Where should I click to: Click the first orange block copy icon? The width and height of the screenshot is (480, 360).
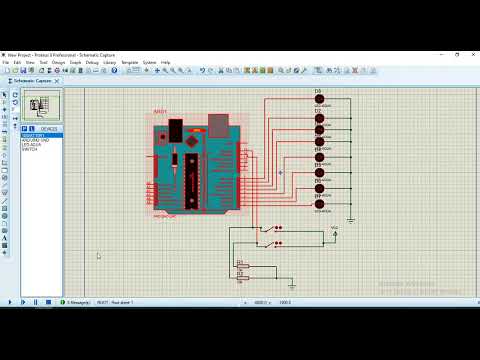(247, 70)
